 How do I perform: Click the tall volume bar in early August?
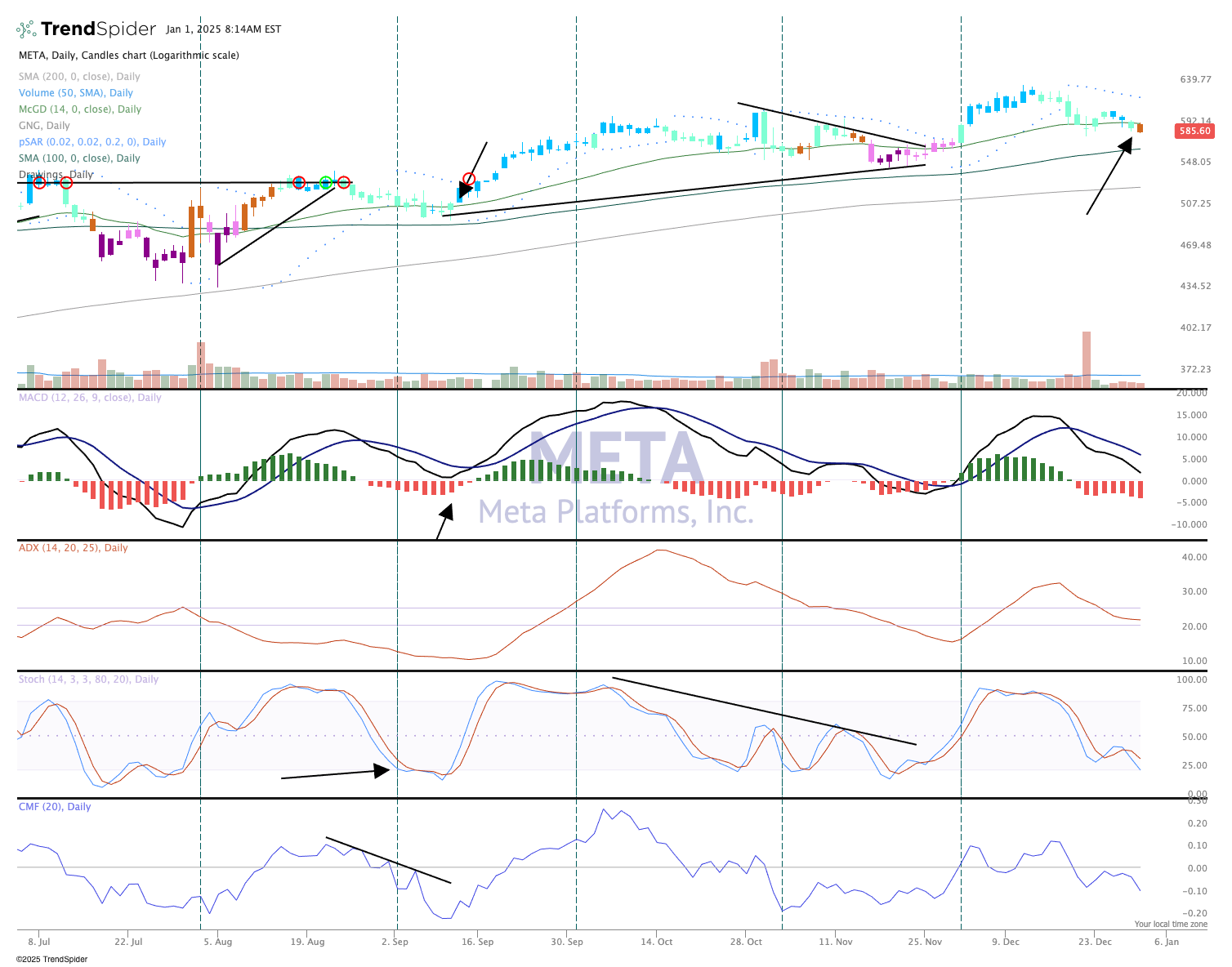201,364
